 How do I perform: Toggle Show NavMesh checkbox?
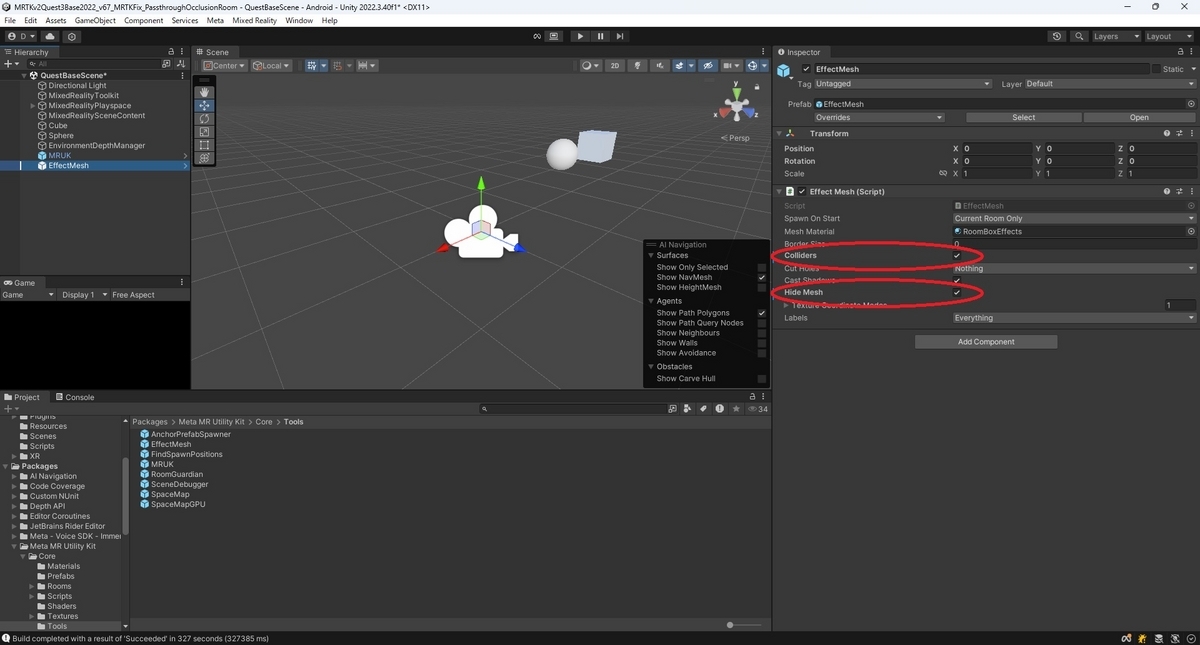(762, 277)
